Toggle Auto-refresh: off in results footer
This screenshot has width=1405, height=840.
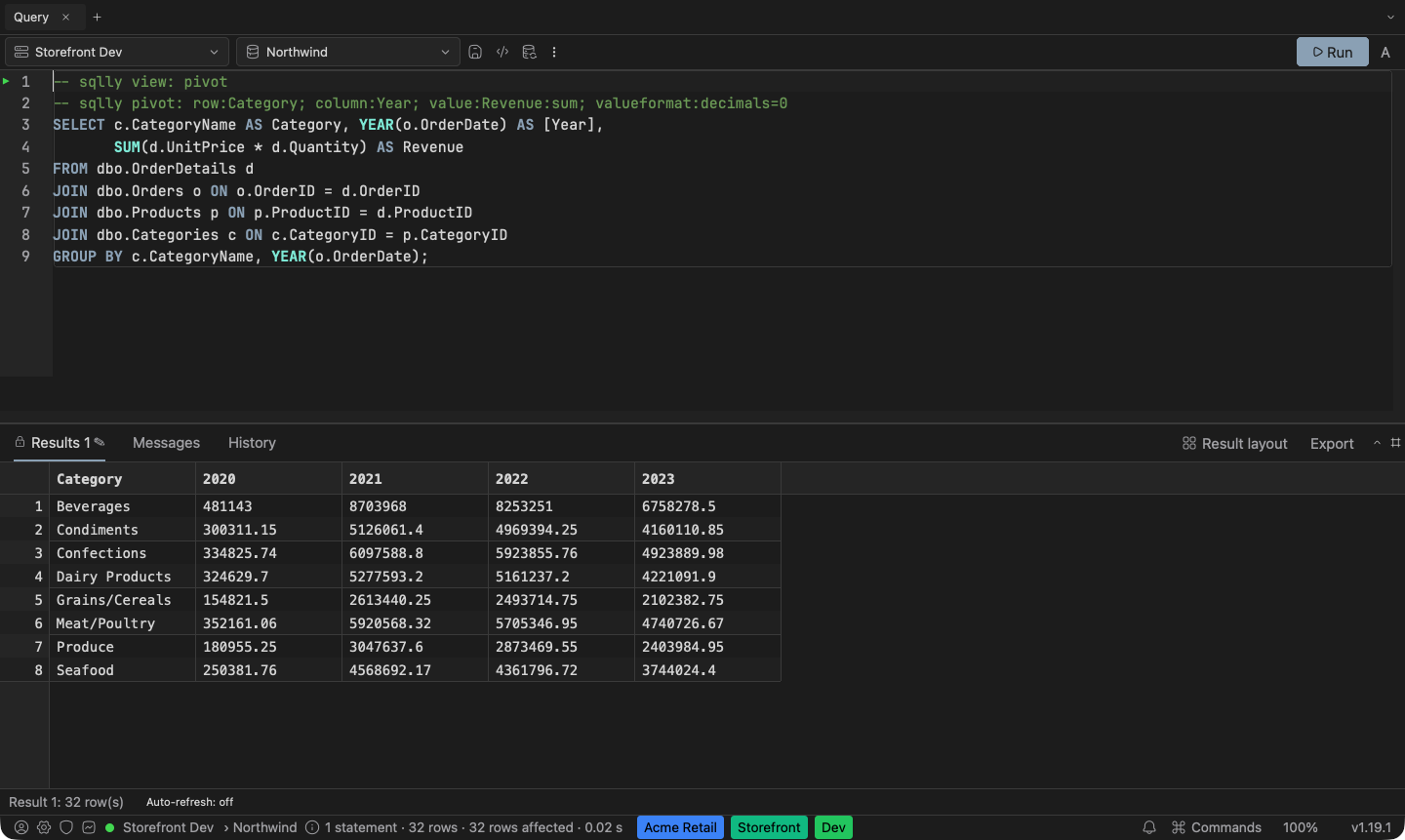189,802
